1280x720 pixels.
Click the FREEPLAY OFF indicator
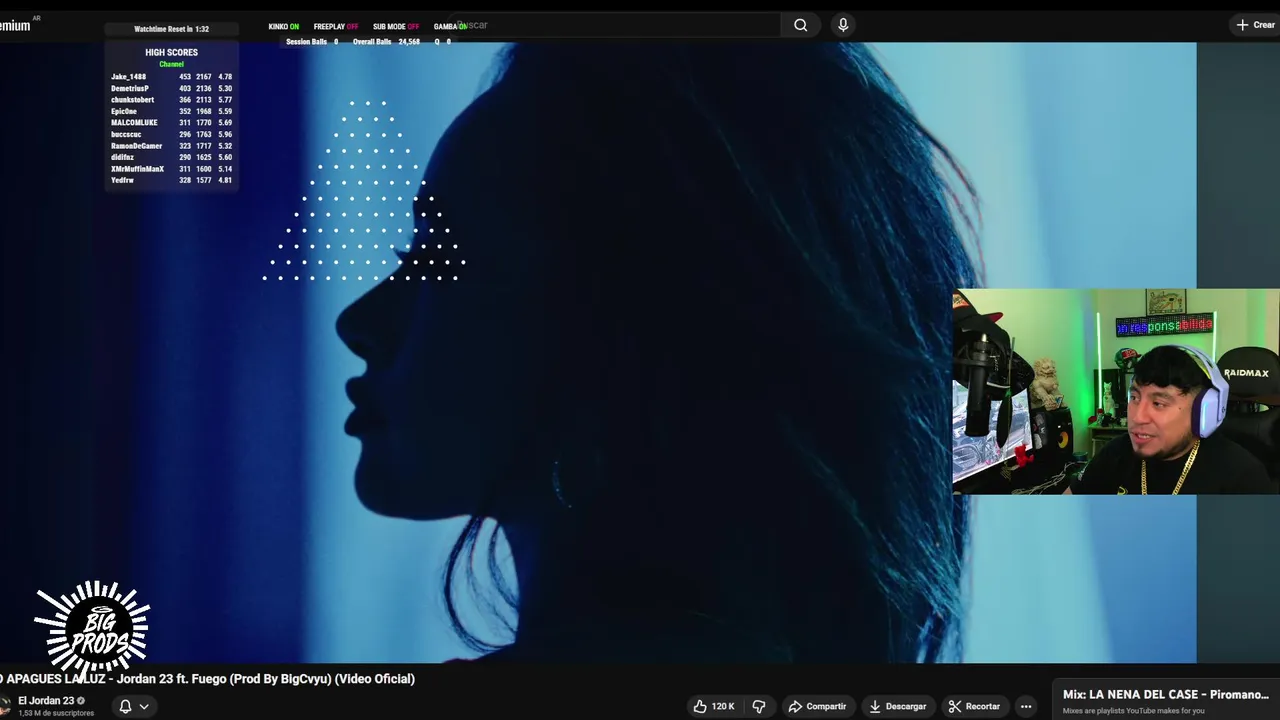(335, 27)
